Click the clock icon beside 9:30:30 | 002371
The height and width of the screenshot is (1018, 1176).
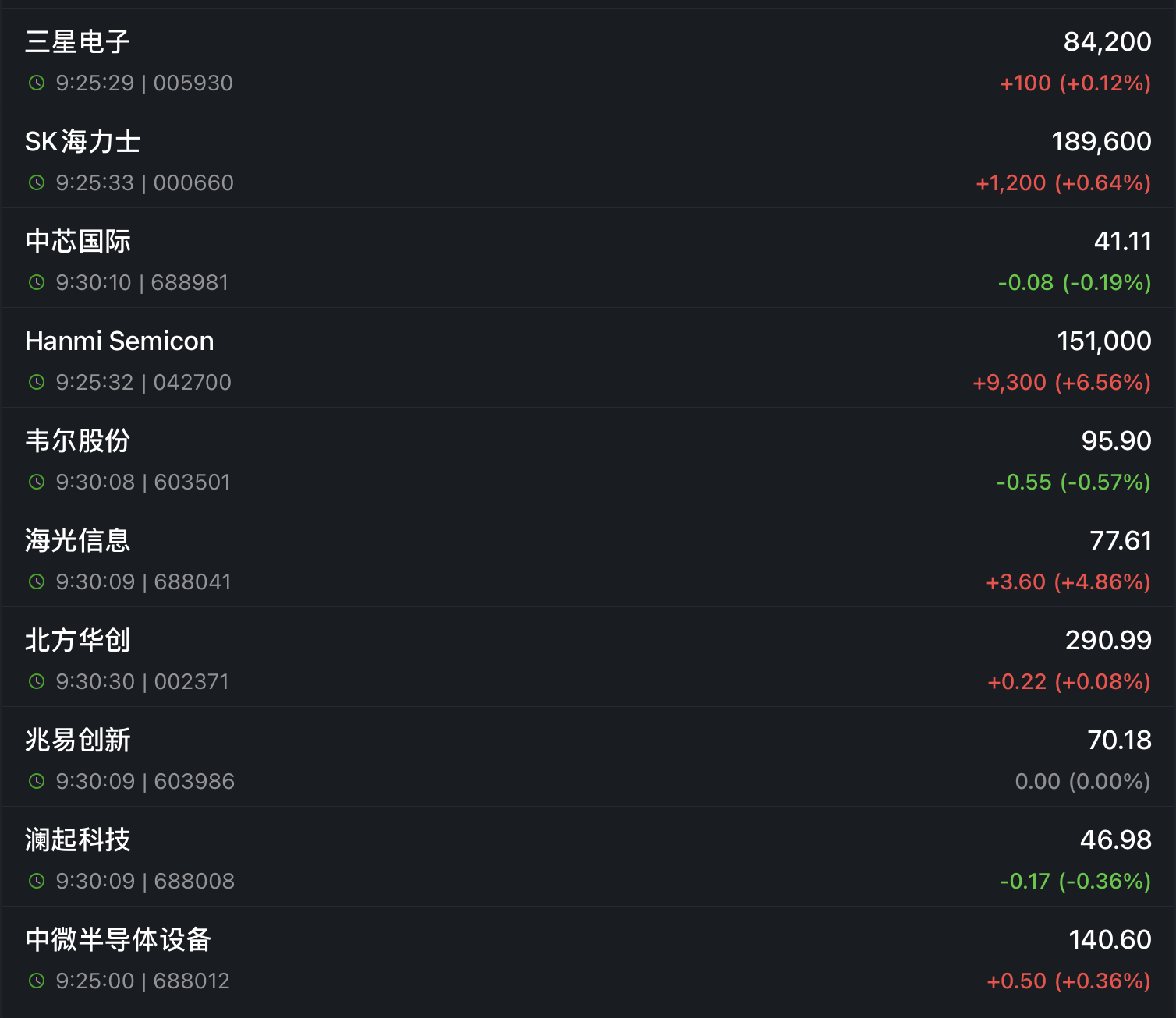coord(37,681)
